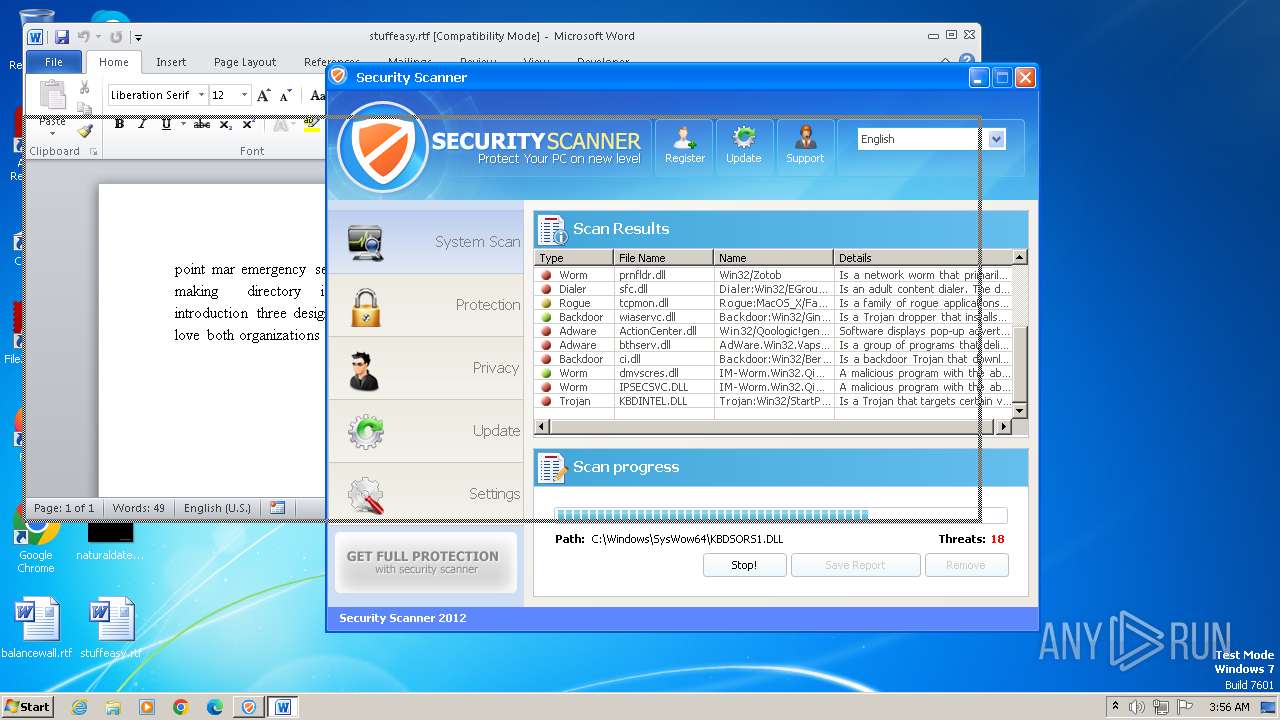Click Get Full Protection button
Viewport: 1280px width, 720px height.
(426, 562)
